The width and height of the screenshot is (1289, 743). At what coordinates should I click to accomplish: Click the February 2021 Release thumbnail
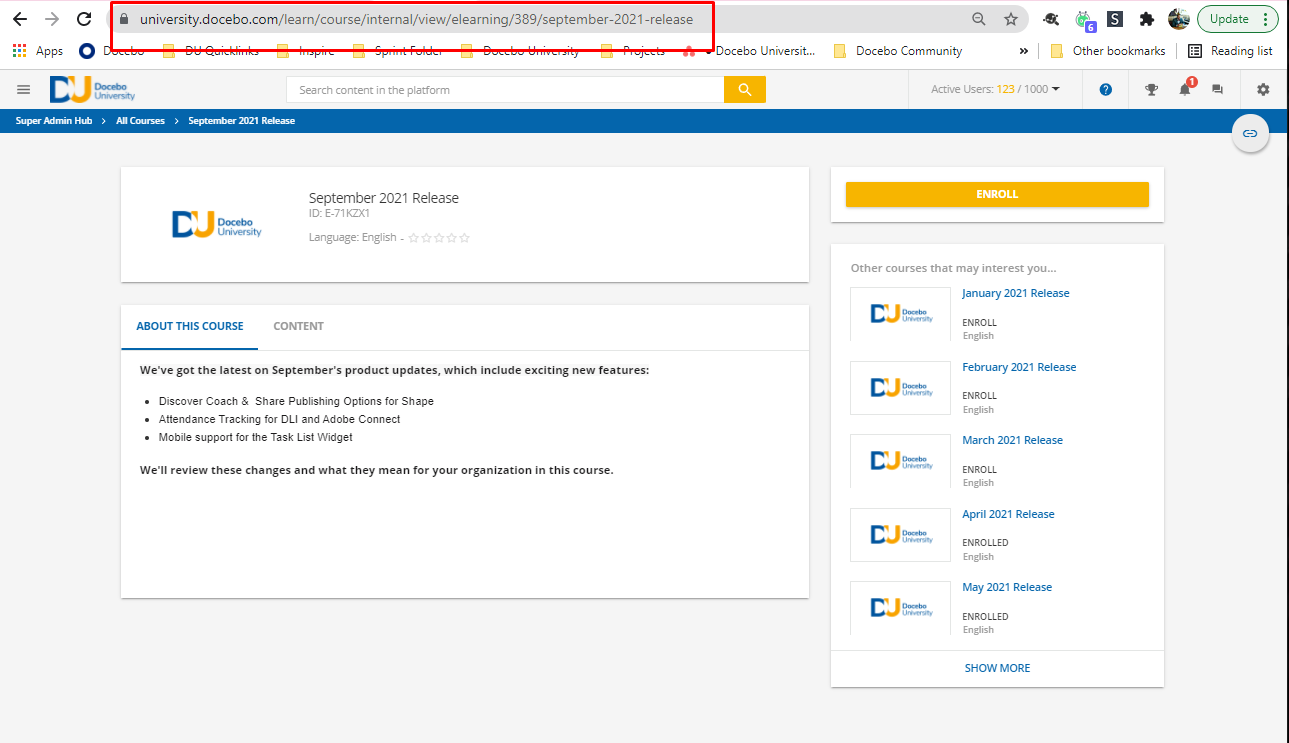click(x=900, y=388)
